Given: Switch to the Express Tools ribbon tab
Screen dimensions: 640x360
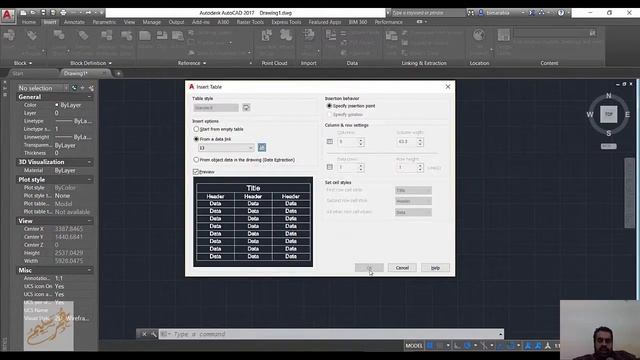Looking at the screenshot, I should [286, 22].
